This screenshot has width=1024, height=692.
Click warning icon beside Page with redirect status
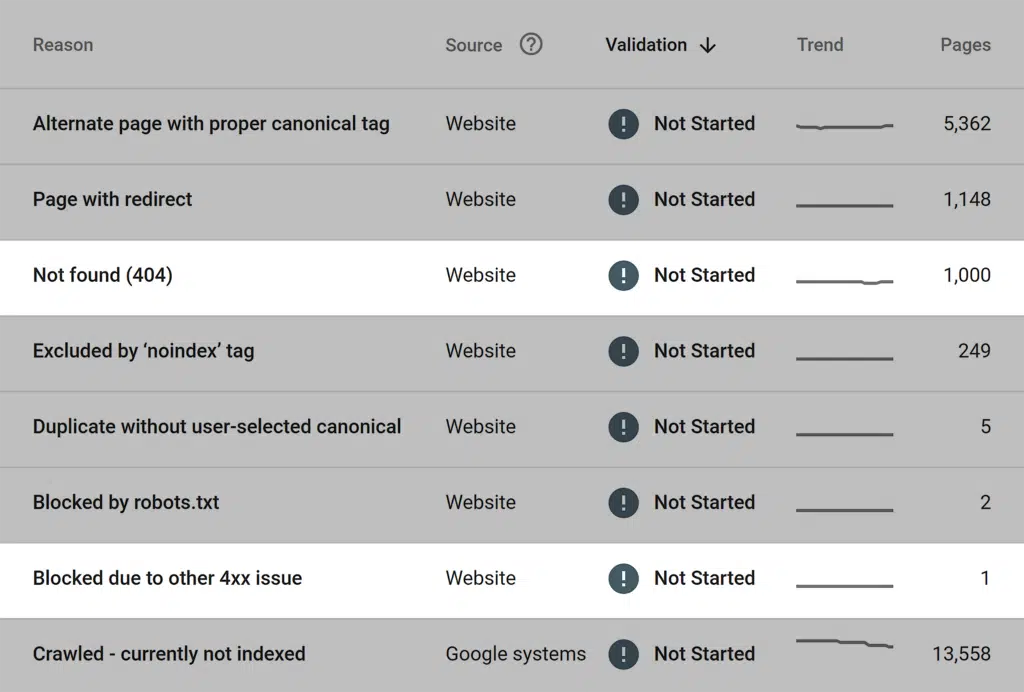click(x=623, y=199)
